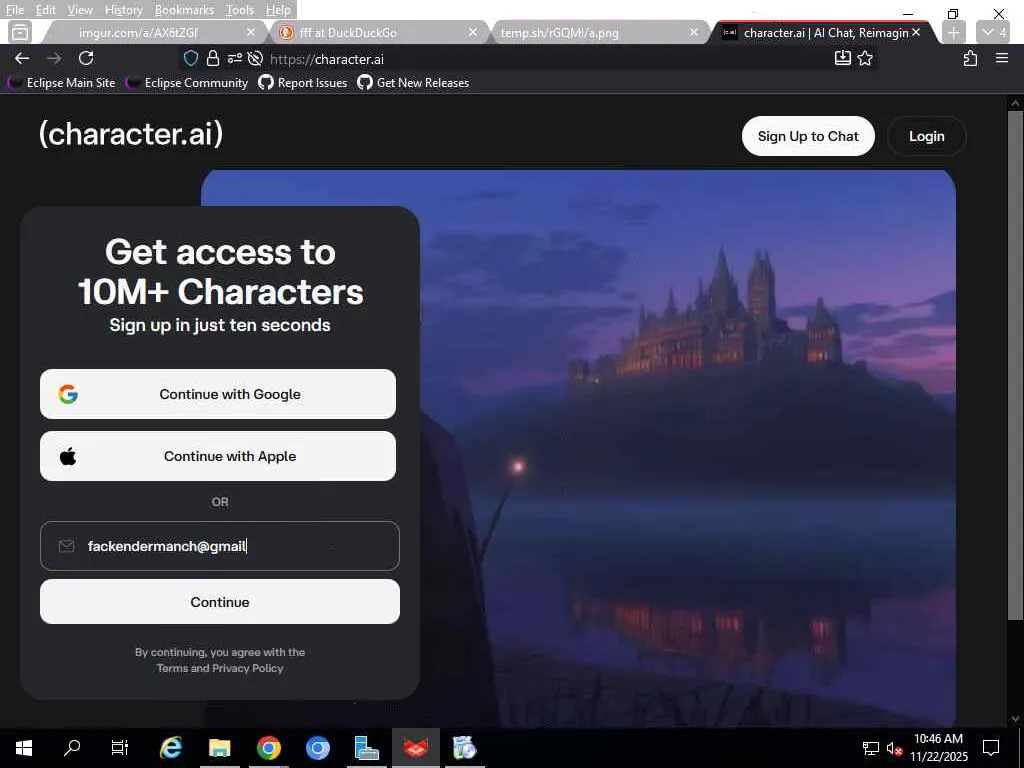Open the Tools menu

pyautogui.click(x=240, y=10)
